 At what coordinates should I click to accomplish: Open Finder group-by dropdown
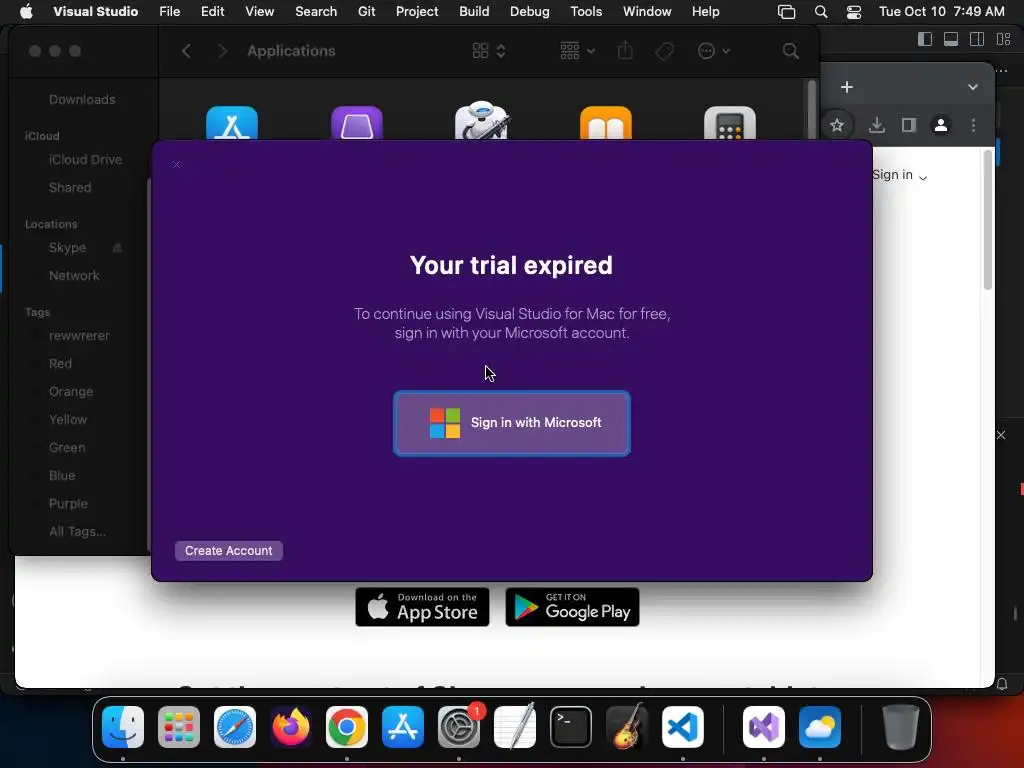(x=577, y=51)
